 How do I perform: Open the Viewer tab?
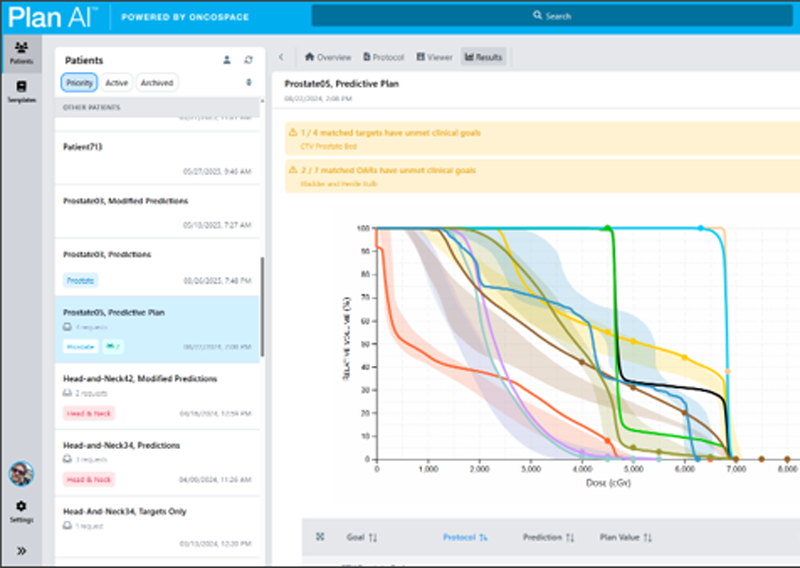click(434, 57)
